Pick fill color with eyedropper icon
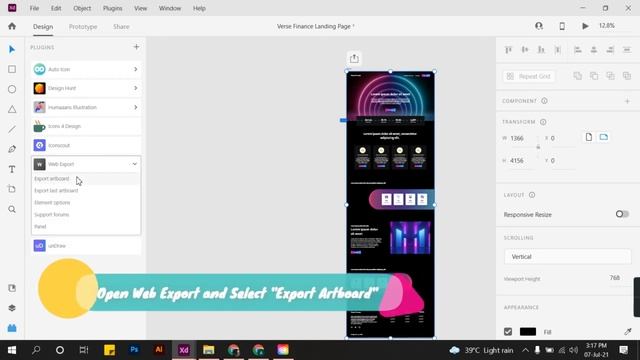The height and width of the screenshot is (360, 640). point(628,331)
